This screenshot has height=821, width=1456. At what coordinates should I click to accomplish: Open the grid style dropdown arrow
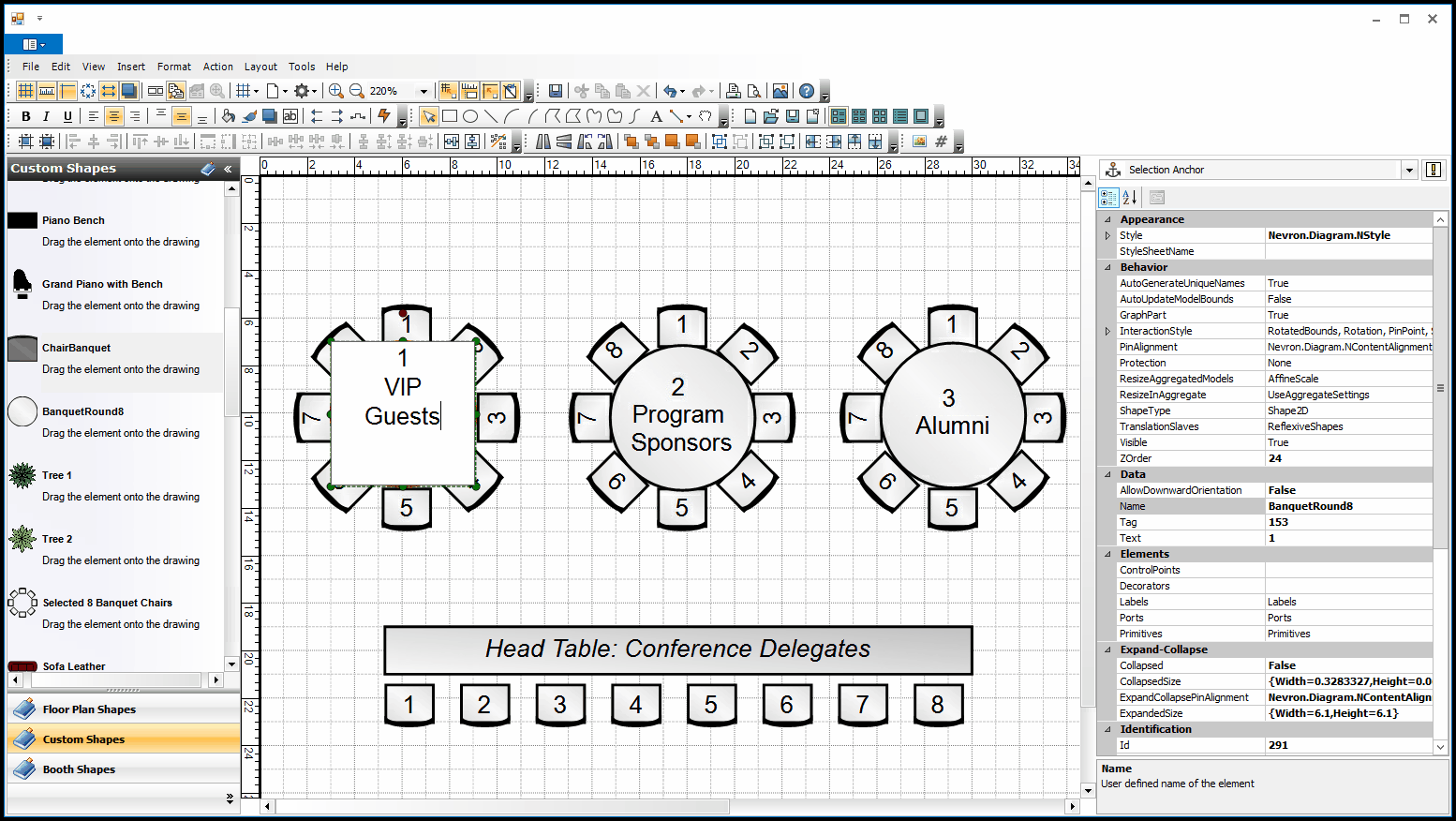pos(256,91)
